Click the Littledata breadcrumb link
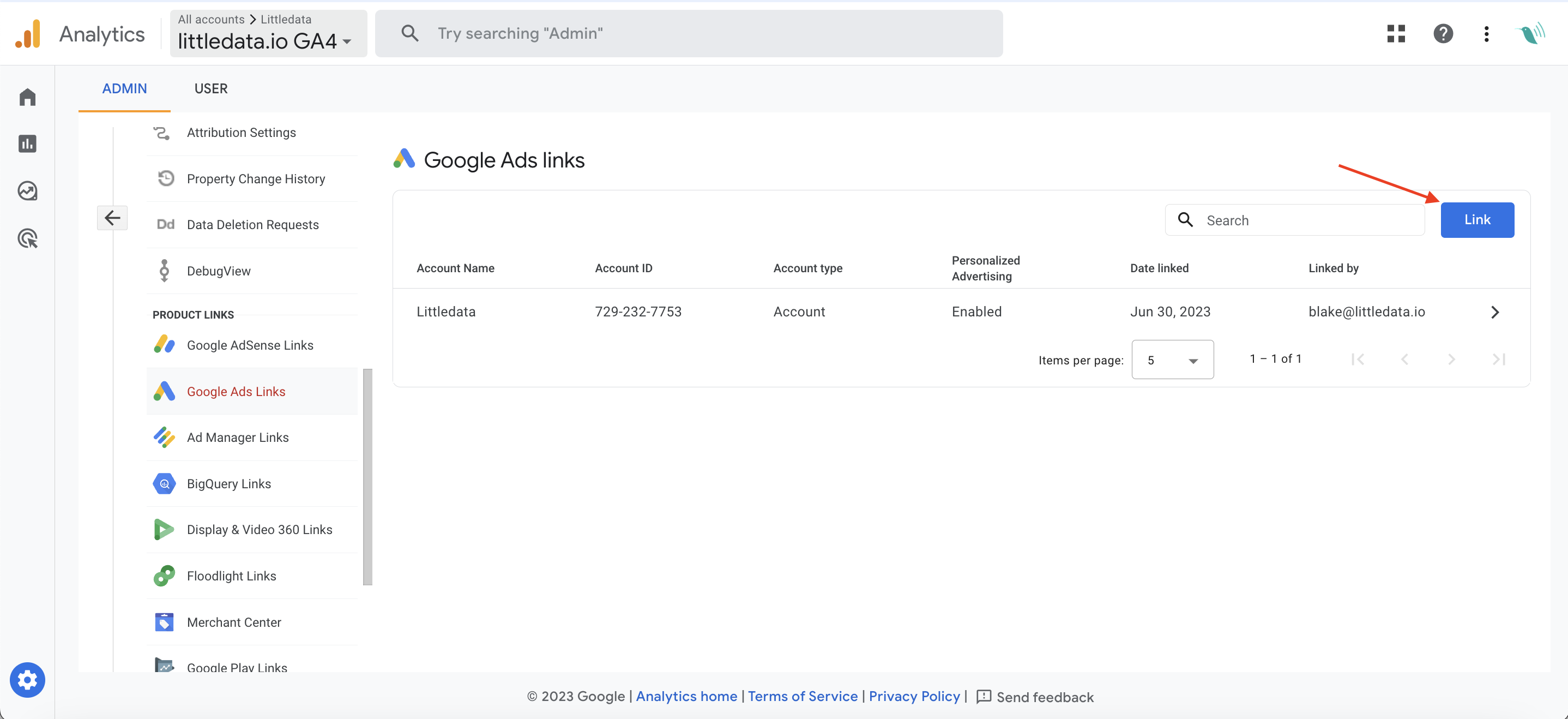The width and height of the screenshot is (1568, 719). (x=286, y=19)
